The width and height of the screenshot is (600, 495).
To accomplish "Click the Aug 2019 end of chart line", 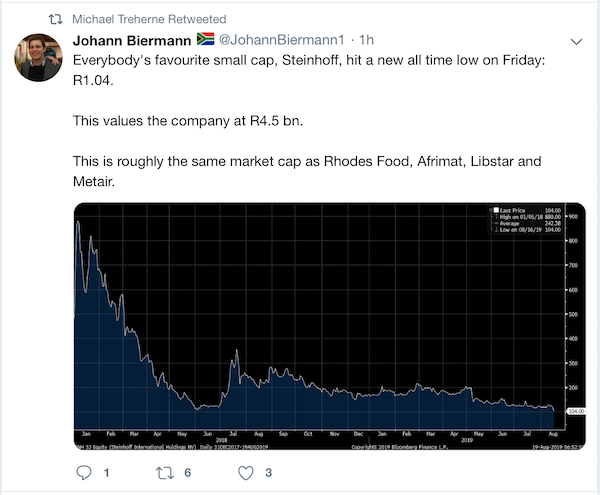I will click(x=554, y=410).
